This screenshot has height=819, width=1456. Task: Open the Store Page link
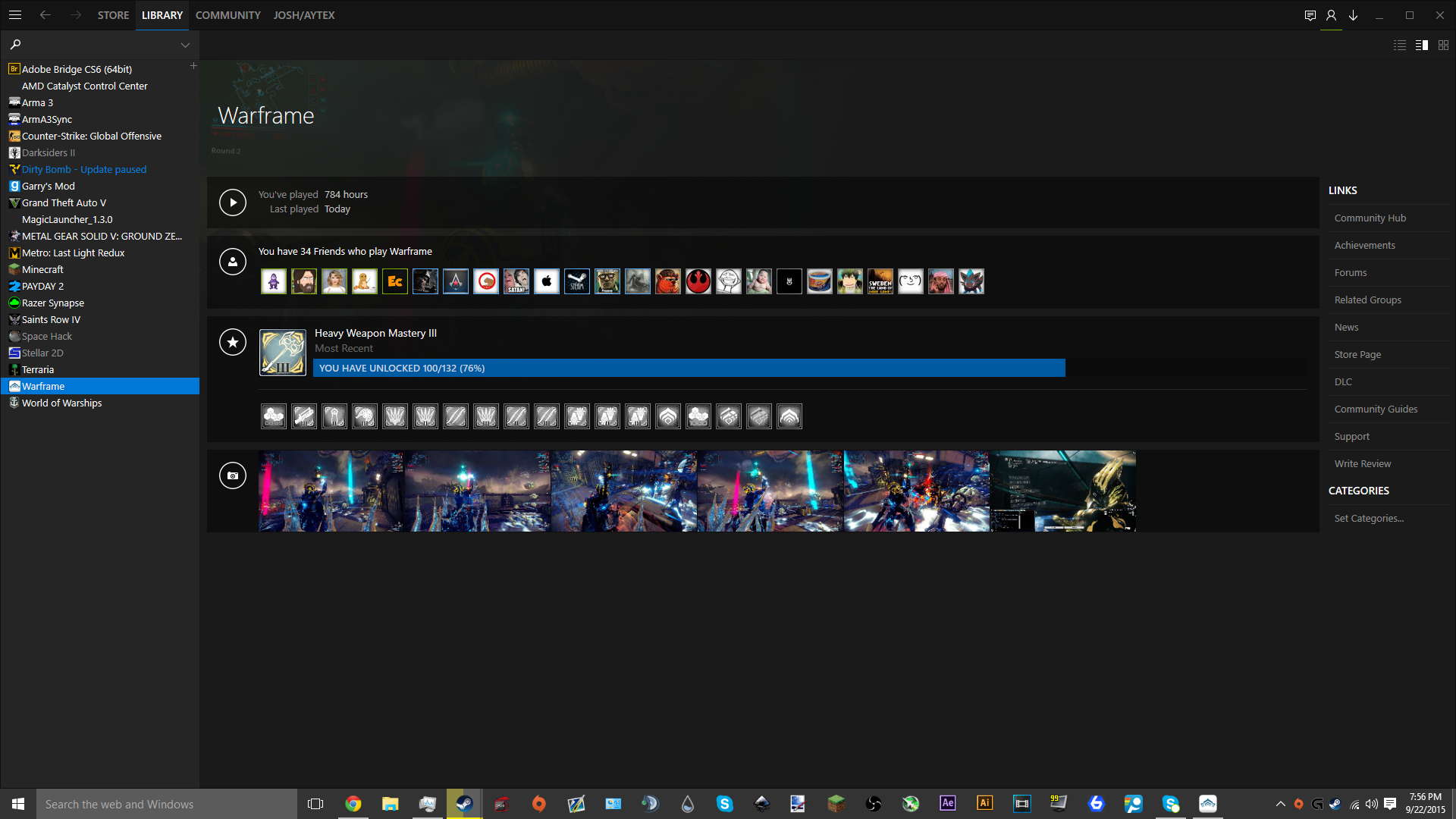tap(1358, 354)
